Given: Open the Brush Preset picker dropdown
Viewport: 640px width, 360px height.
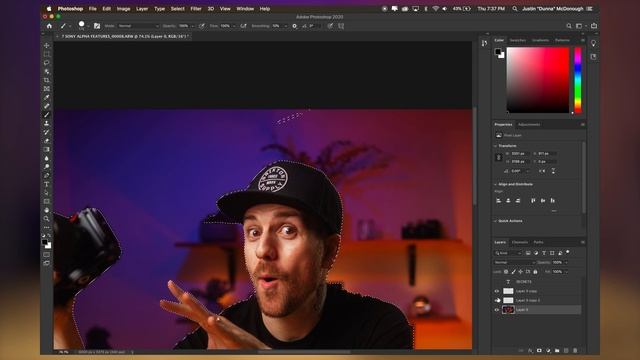Looking at the screenshot, I should 88,26.
